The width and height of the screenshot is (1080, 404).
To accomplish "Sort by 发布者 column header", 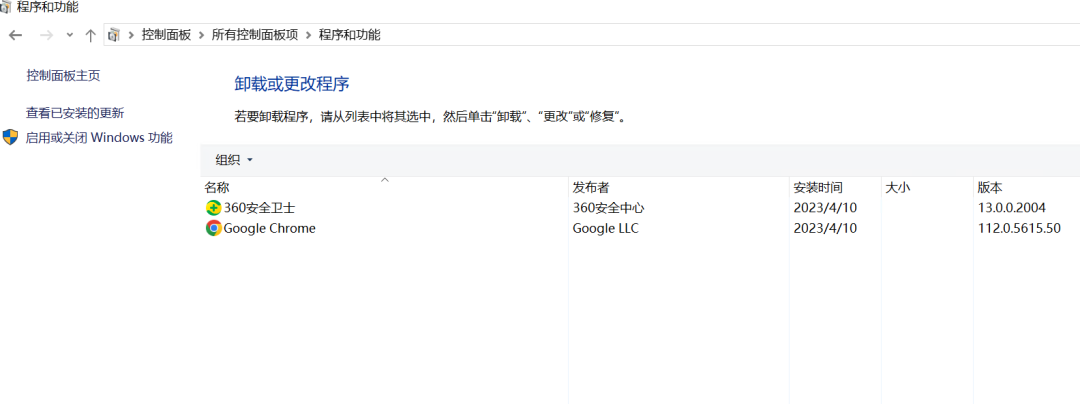I will coord(591,187).
